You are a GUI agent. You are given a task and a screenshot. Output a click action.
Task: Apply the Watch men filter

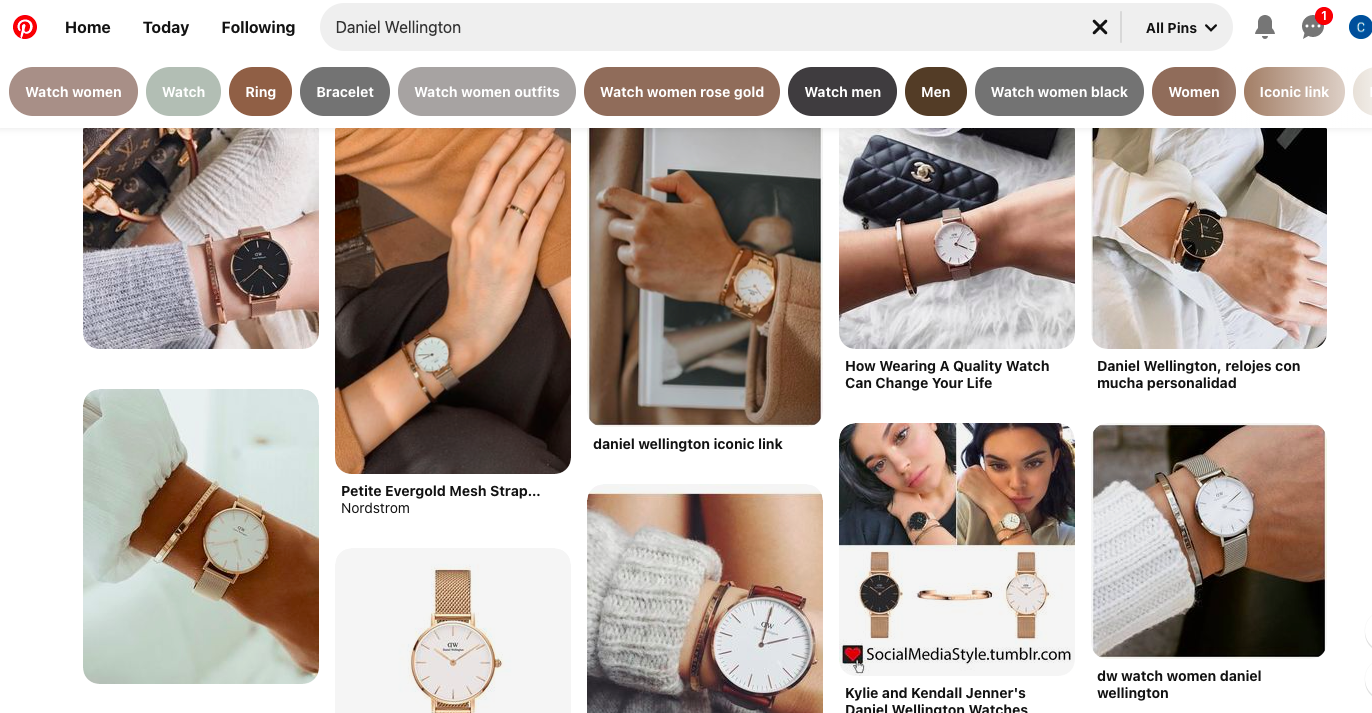pos(843,92)
